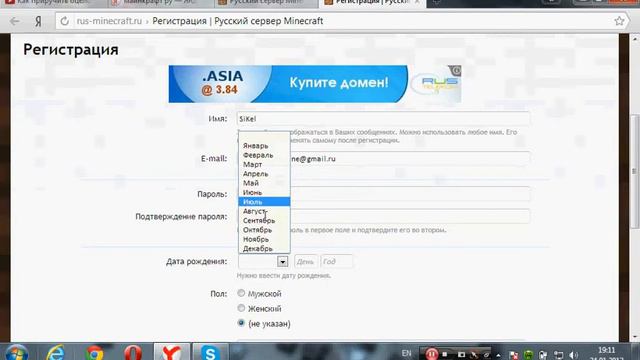Focus the Имя field containing SiKel
The height and width of the screenshot is (360, 640).
pyautogui.click(x=383, y=119)
